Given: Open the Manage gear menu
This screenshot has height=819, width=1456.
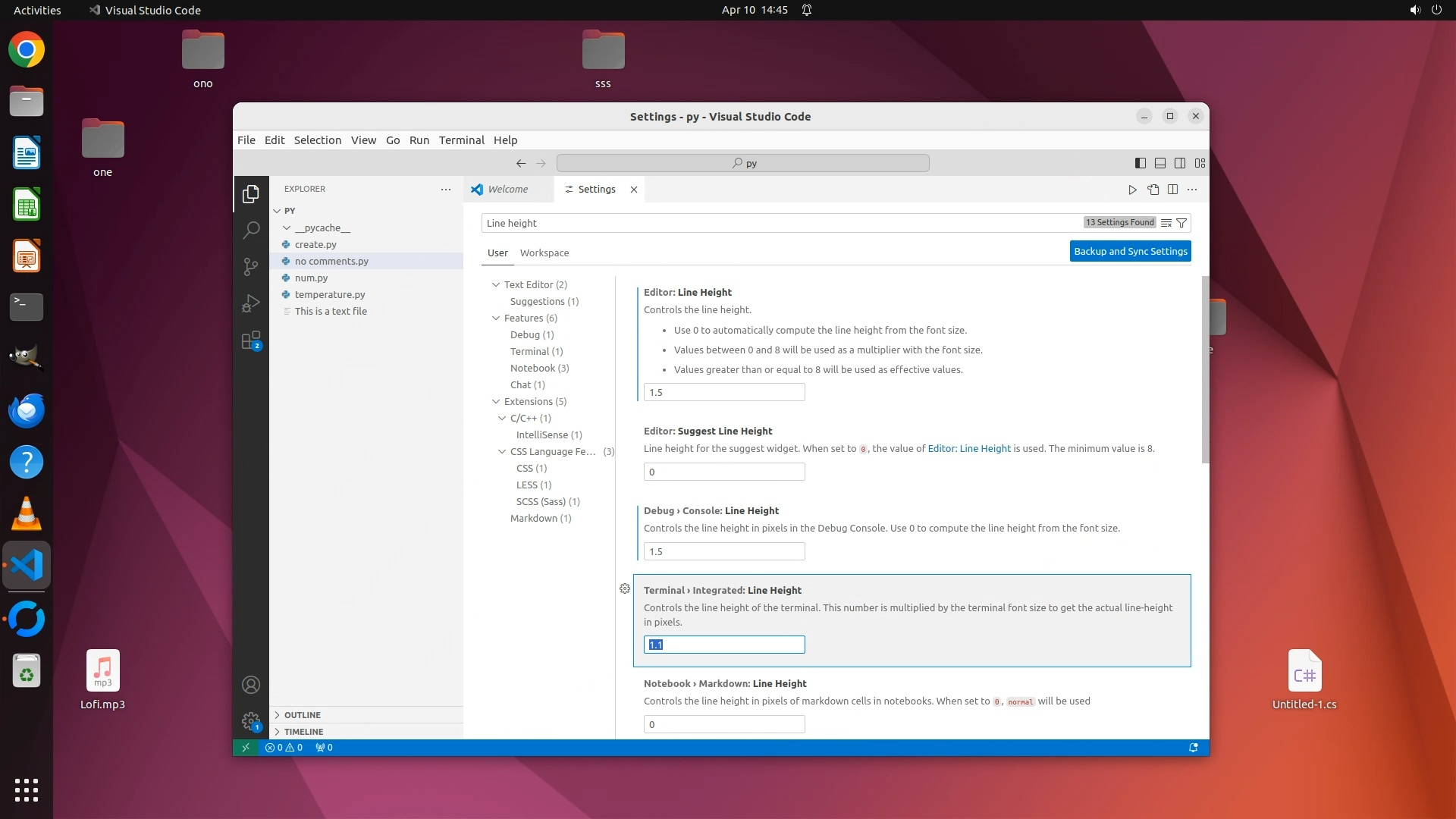Looking at the screenshot, I should click(251, 721).
